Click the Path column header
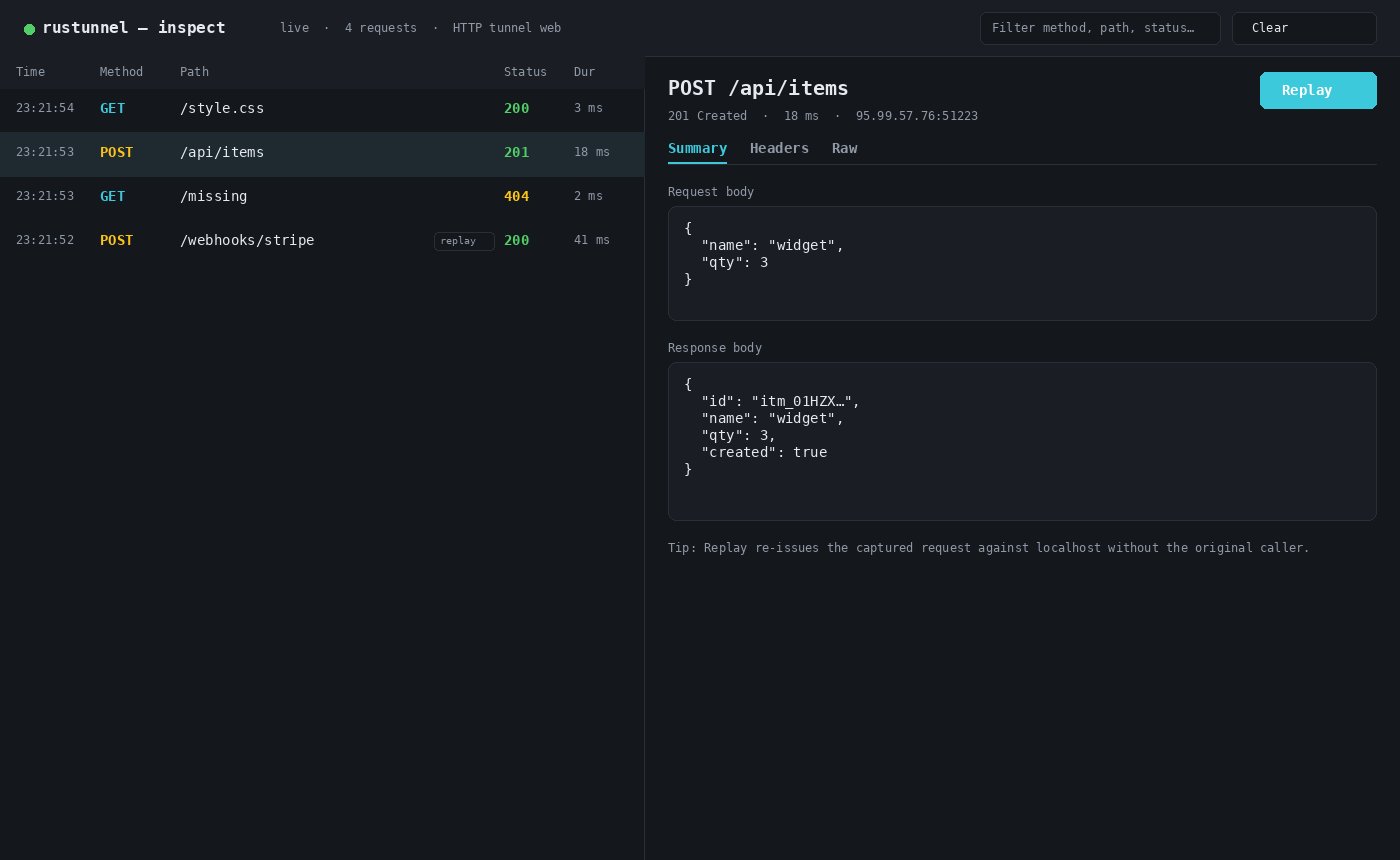Image resolution: width=1400 pixels, height=860 pixels. click(x=194, y=72)
